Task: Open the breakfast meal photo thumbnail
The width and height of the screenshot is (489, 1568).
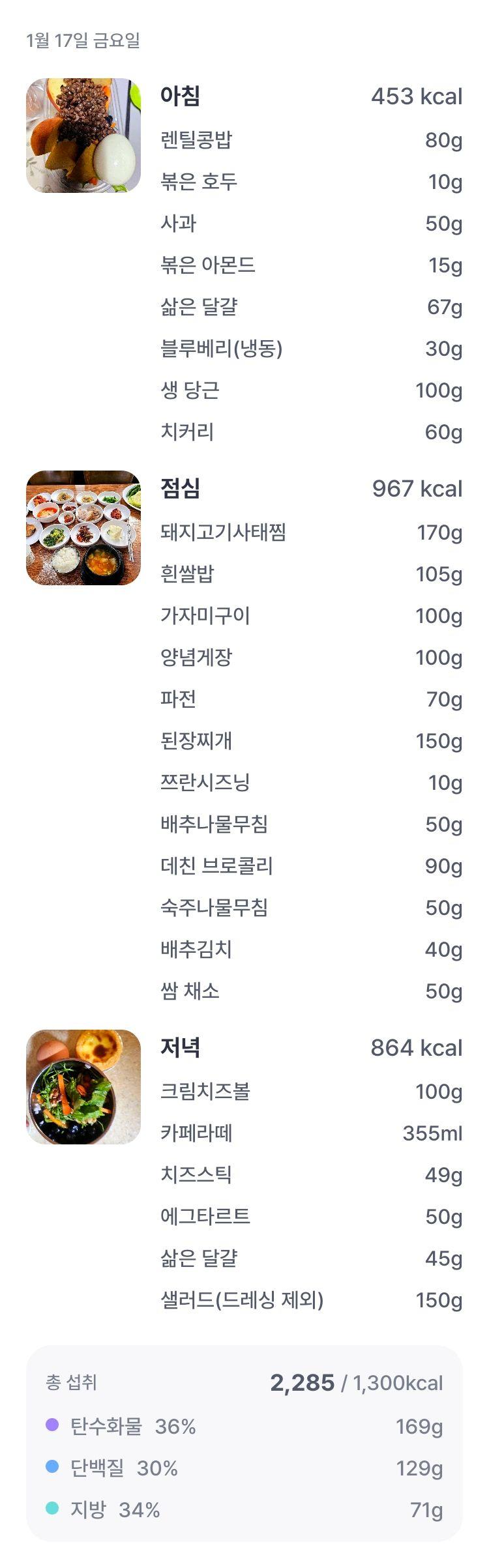Action: pos(83,136)
